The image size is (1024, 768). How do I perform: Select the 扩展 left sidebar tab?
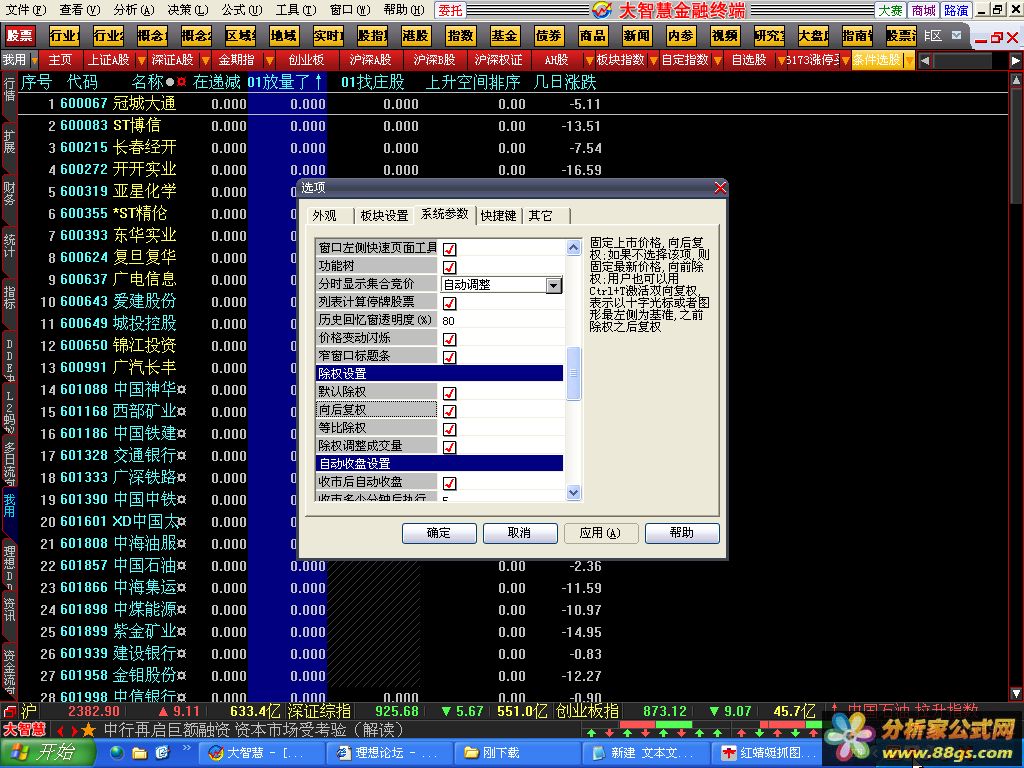click(9, 143)
